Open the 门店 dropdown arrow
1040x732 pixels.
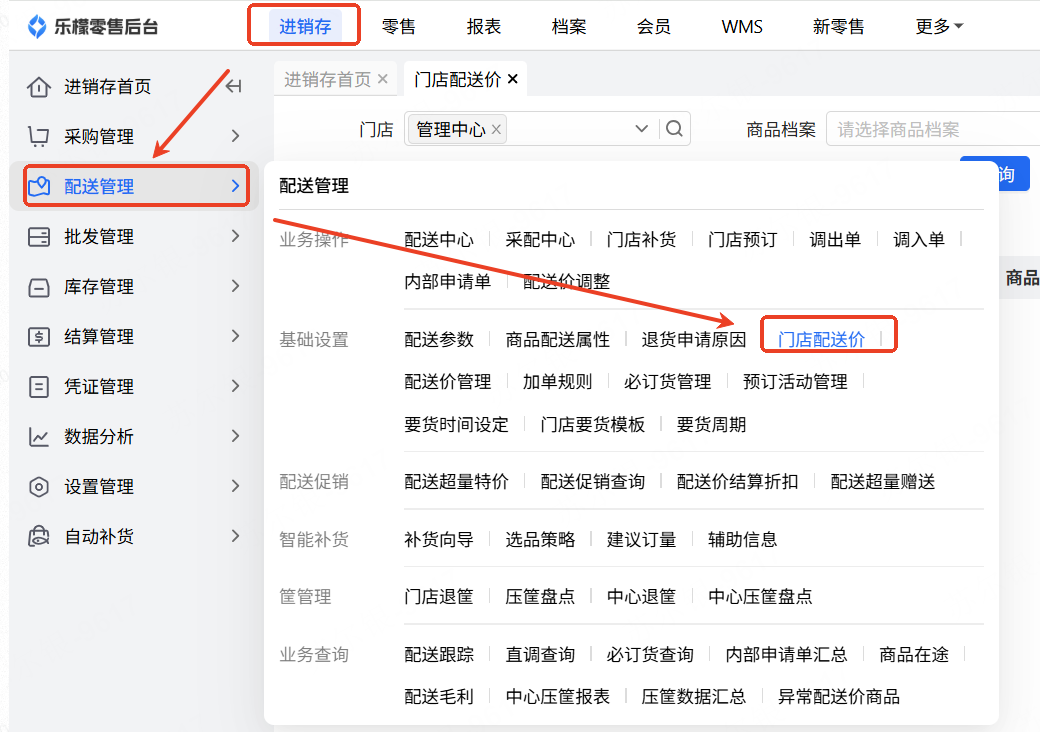(x=641, y=129)
